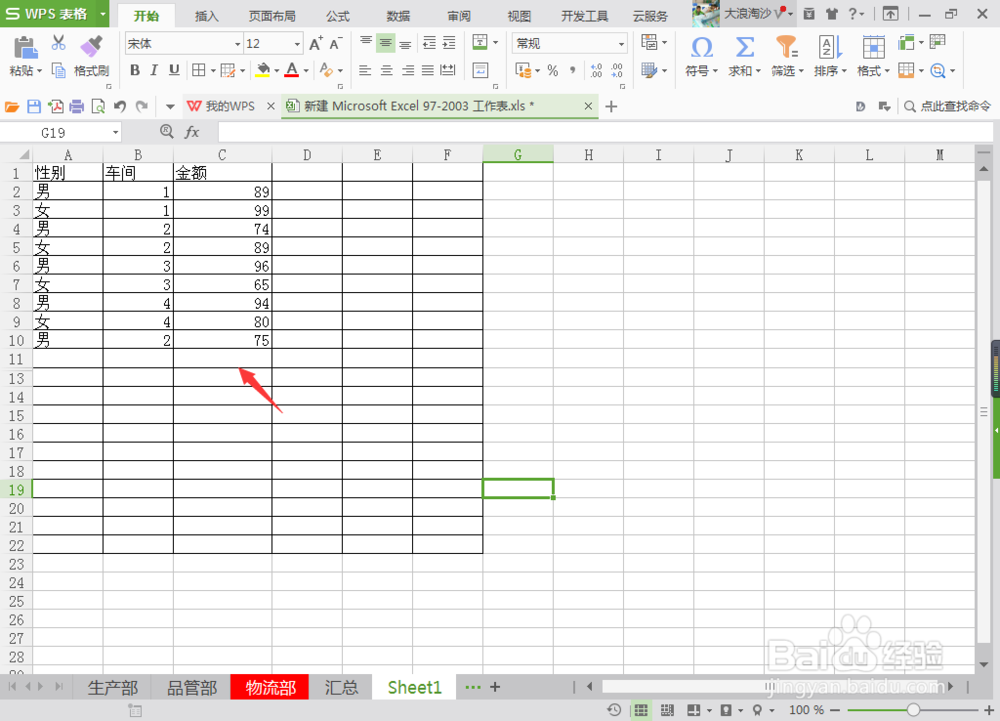Toggle align text left button
Viewport: 1000px width, 721px height.
365,70
